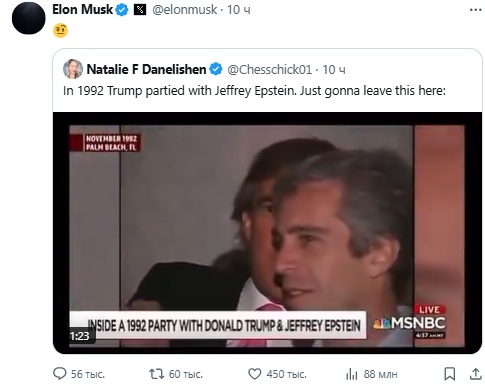
Task: Click Elon Musk's blue verified badge
Action: tap(122, 10)
